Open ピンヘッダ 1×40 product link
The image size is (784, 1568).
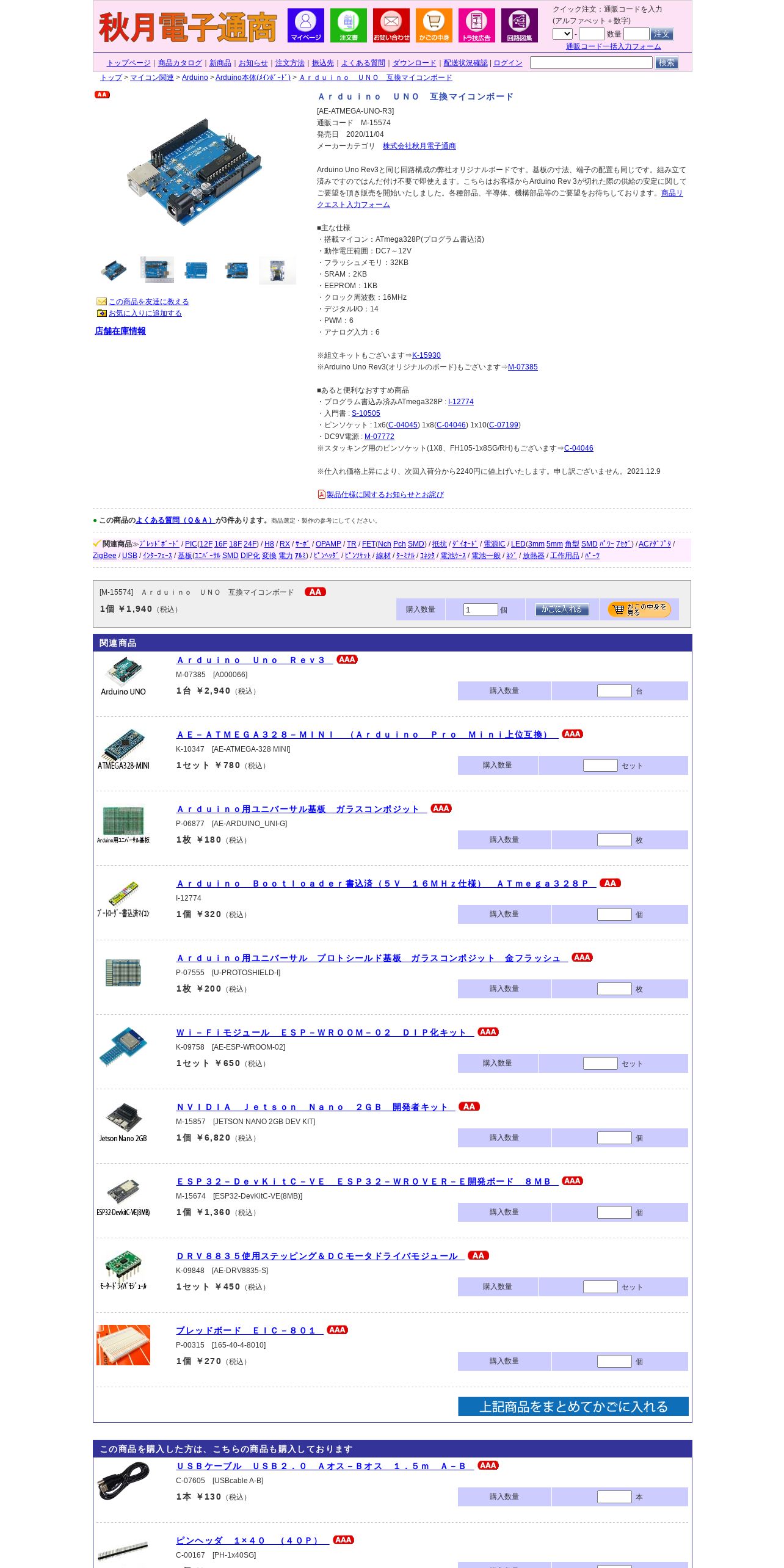(x=252, y=1541)
